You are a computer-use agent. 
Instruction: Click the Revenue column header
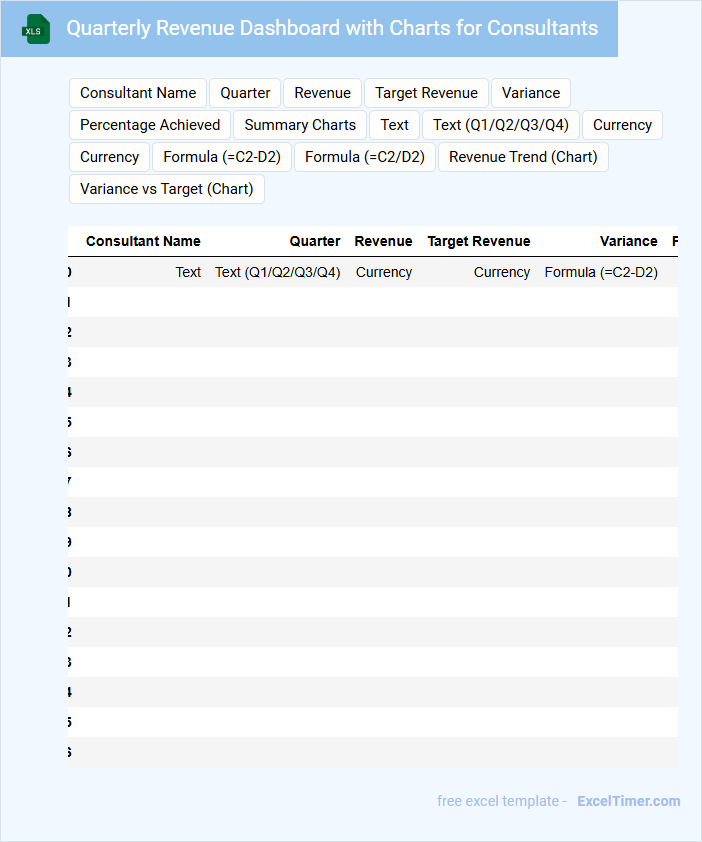click(x=383, y=241)
